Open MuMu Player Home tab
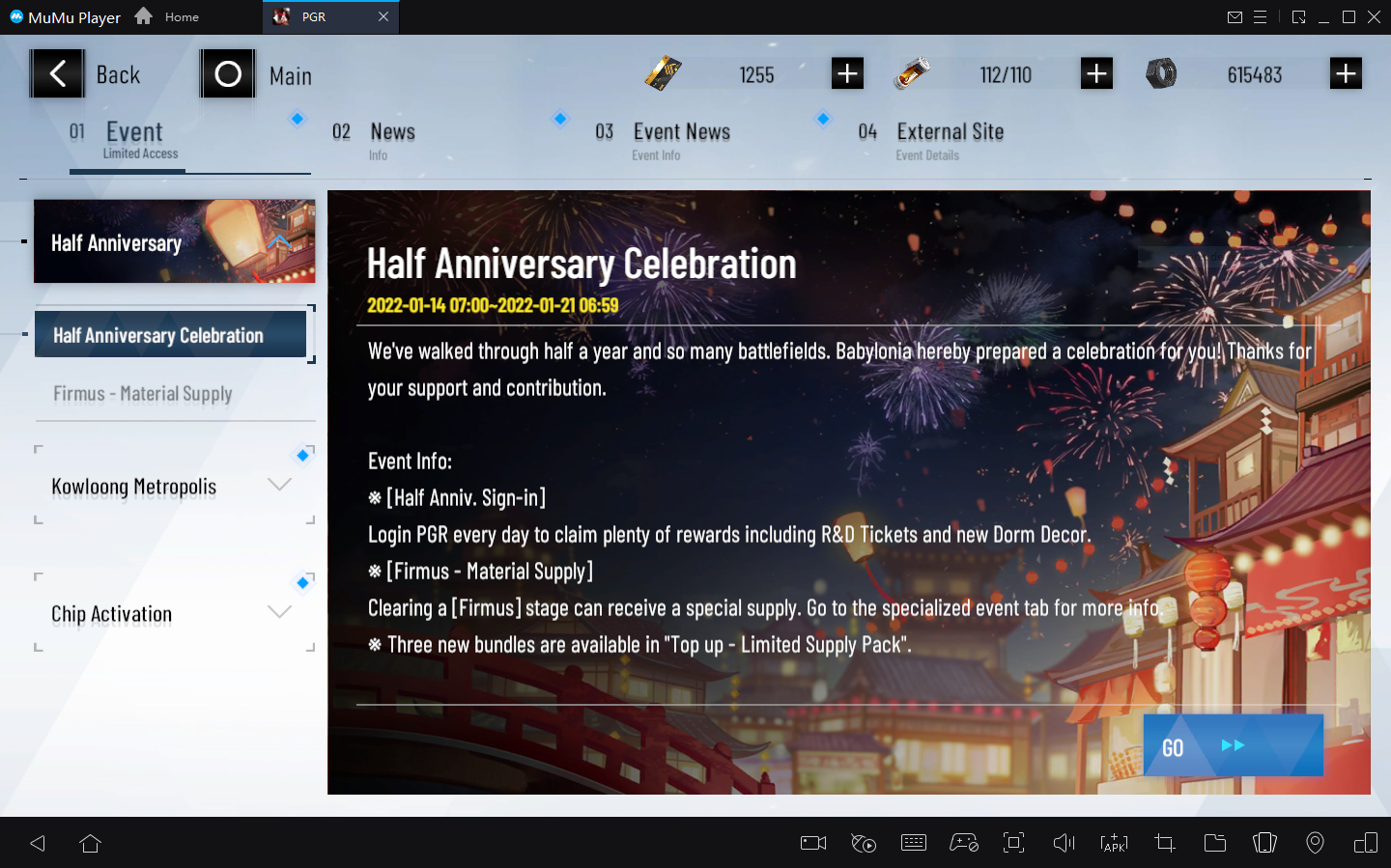 pos(168,16)
